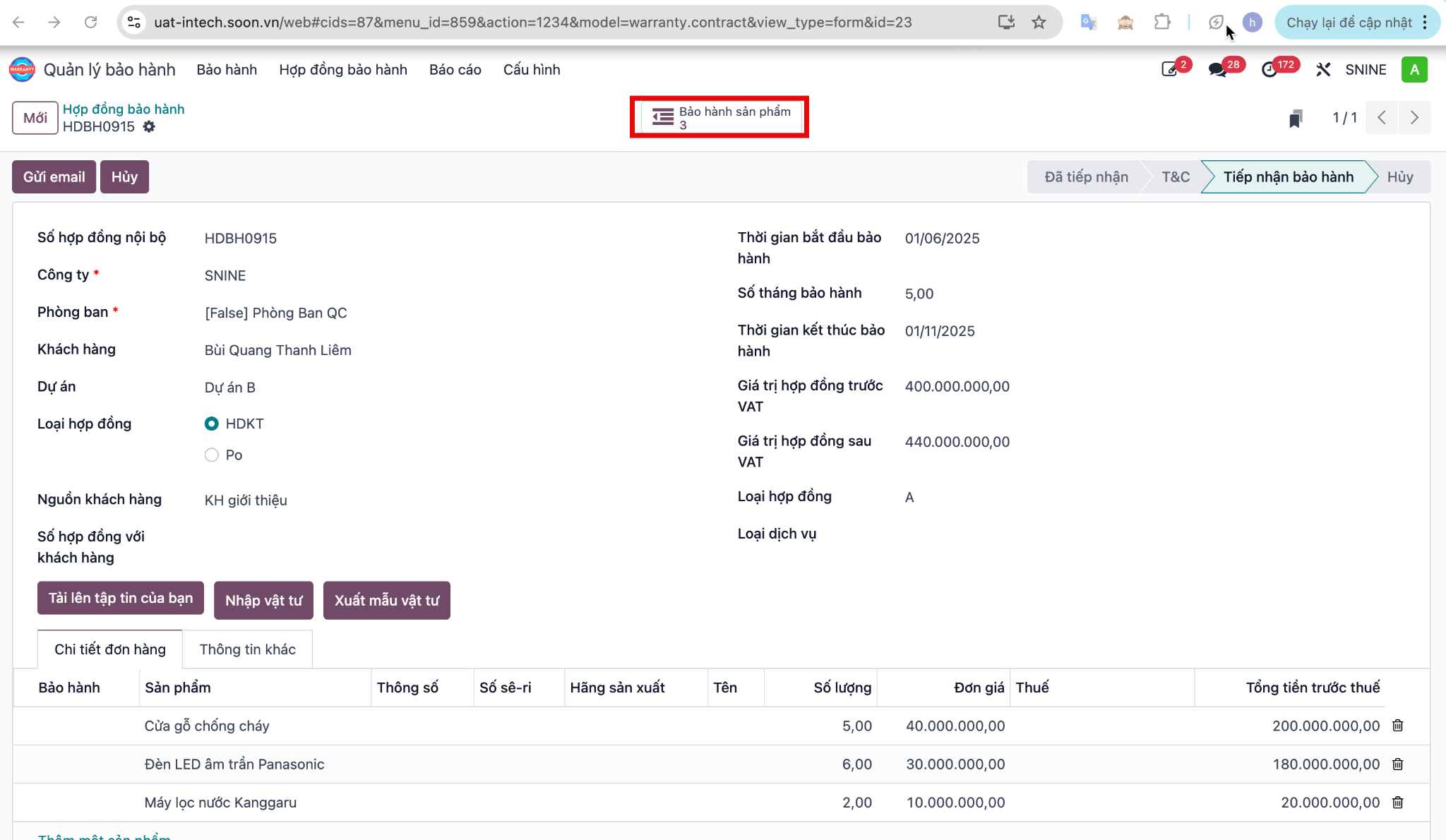Open the Cấu hình menu

(x=532, y=69)
